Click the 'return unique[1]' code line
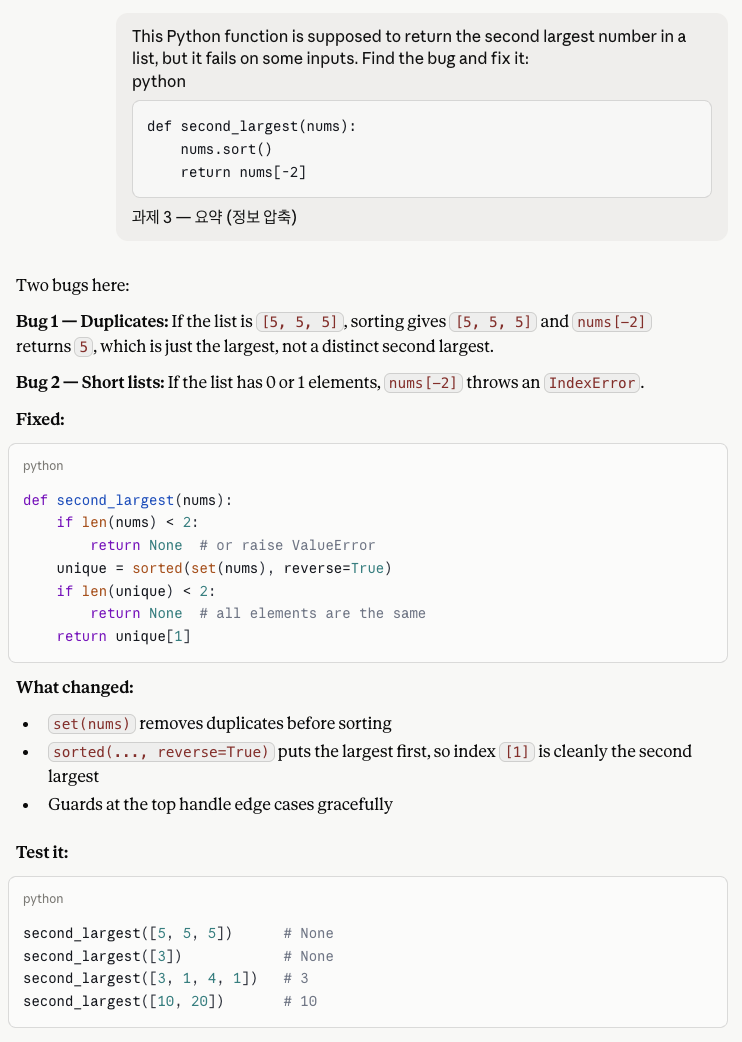This screenshot has height=1042, width=742. tap(124, 636)
